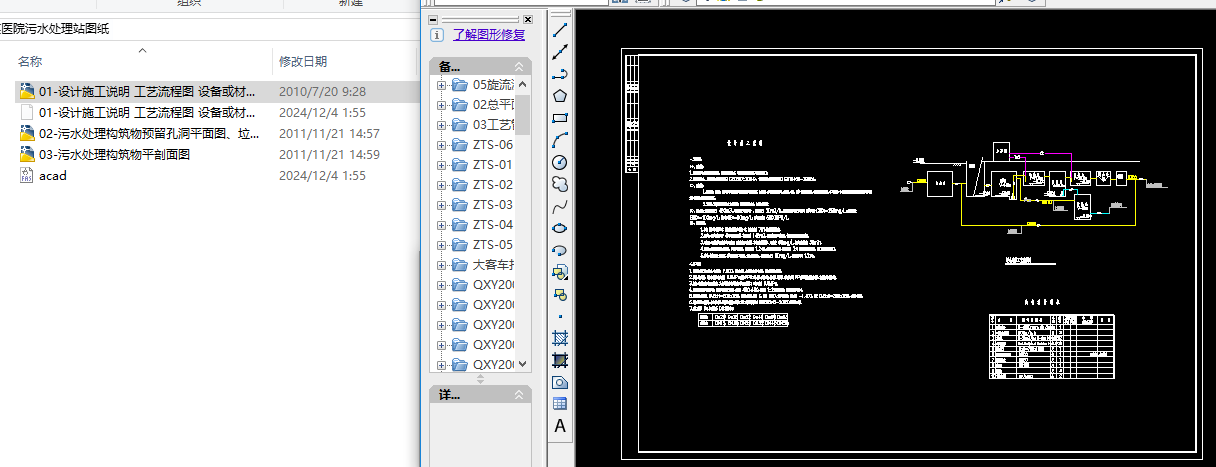Click the 医院污水处理站图纸 folder path text
This screenshot has height=467, width=1216.
point(55,29)
